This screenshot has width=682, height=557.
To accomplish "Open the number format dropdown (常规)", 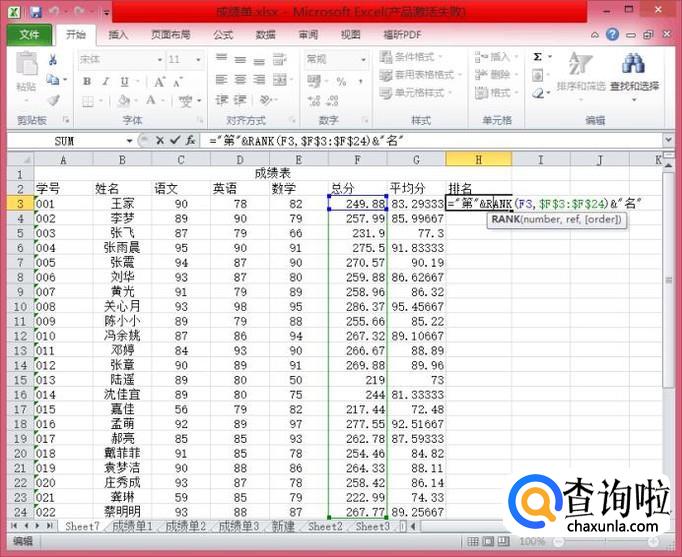I will [363, 59].
